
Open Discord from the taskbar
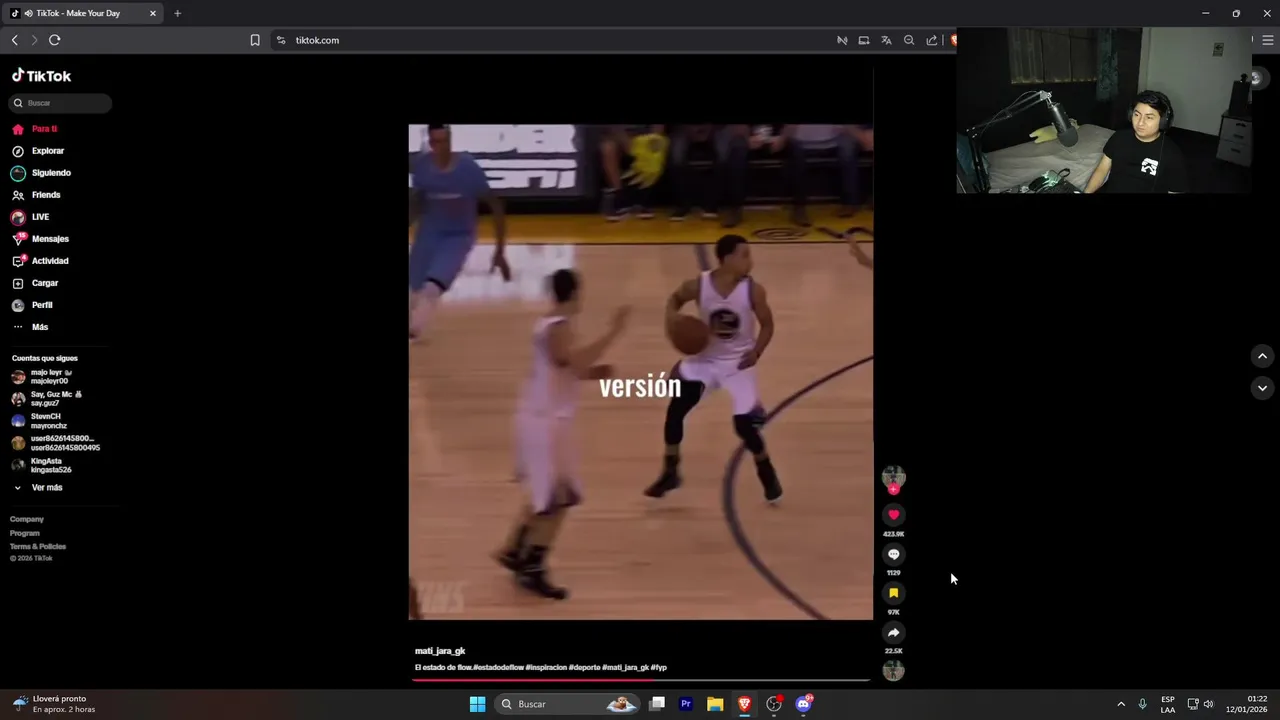click(x=803, y=704)
